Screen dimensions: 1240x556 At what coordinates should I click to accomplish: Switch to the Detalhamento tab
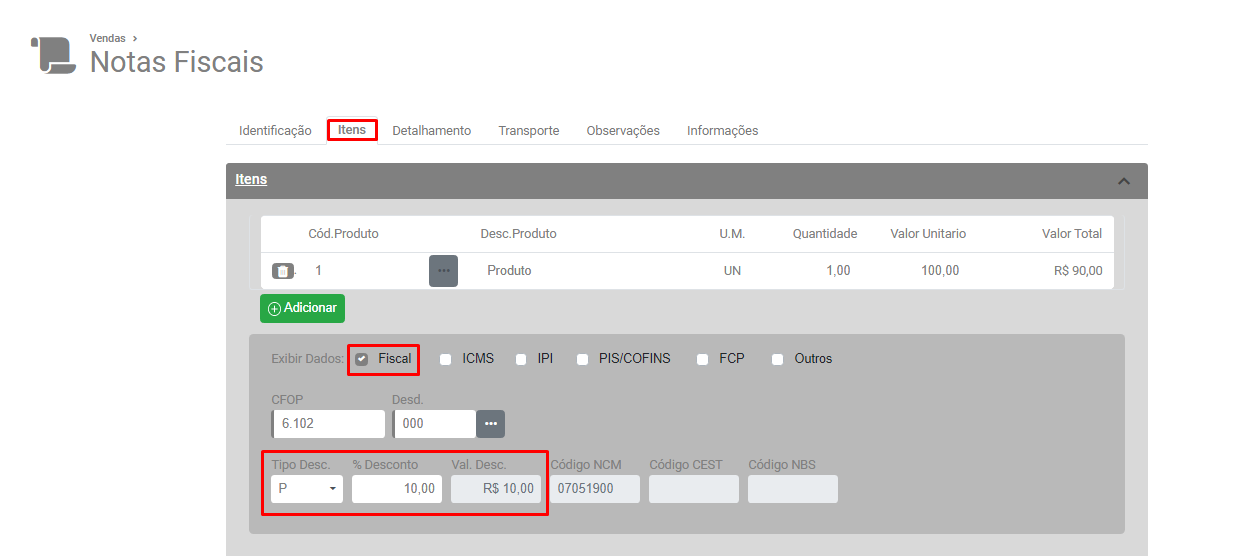coord(431,131)
